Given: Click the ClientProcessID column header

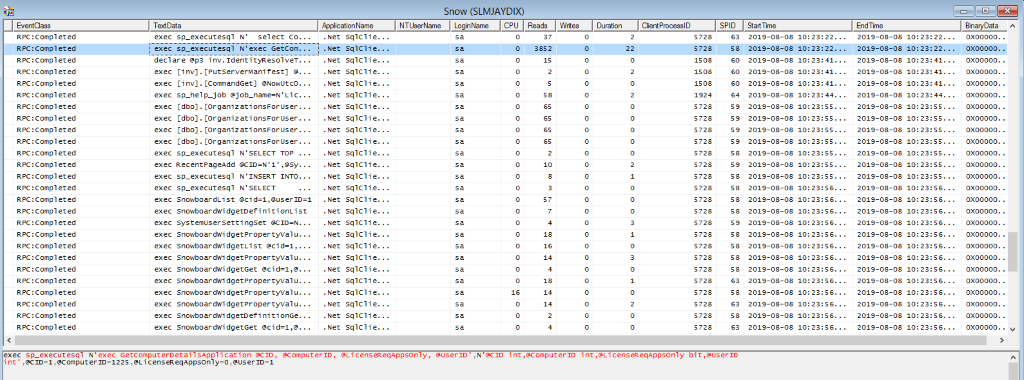Looking at the screenshot, I should (676, 25).
